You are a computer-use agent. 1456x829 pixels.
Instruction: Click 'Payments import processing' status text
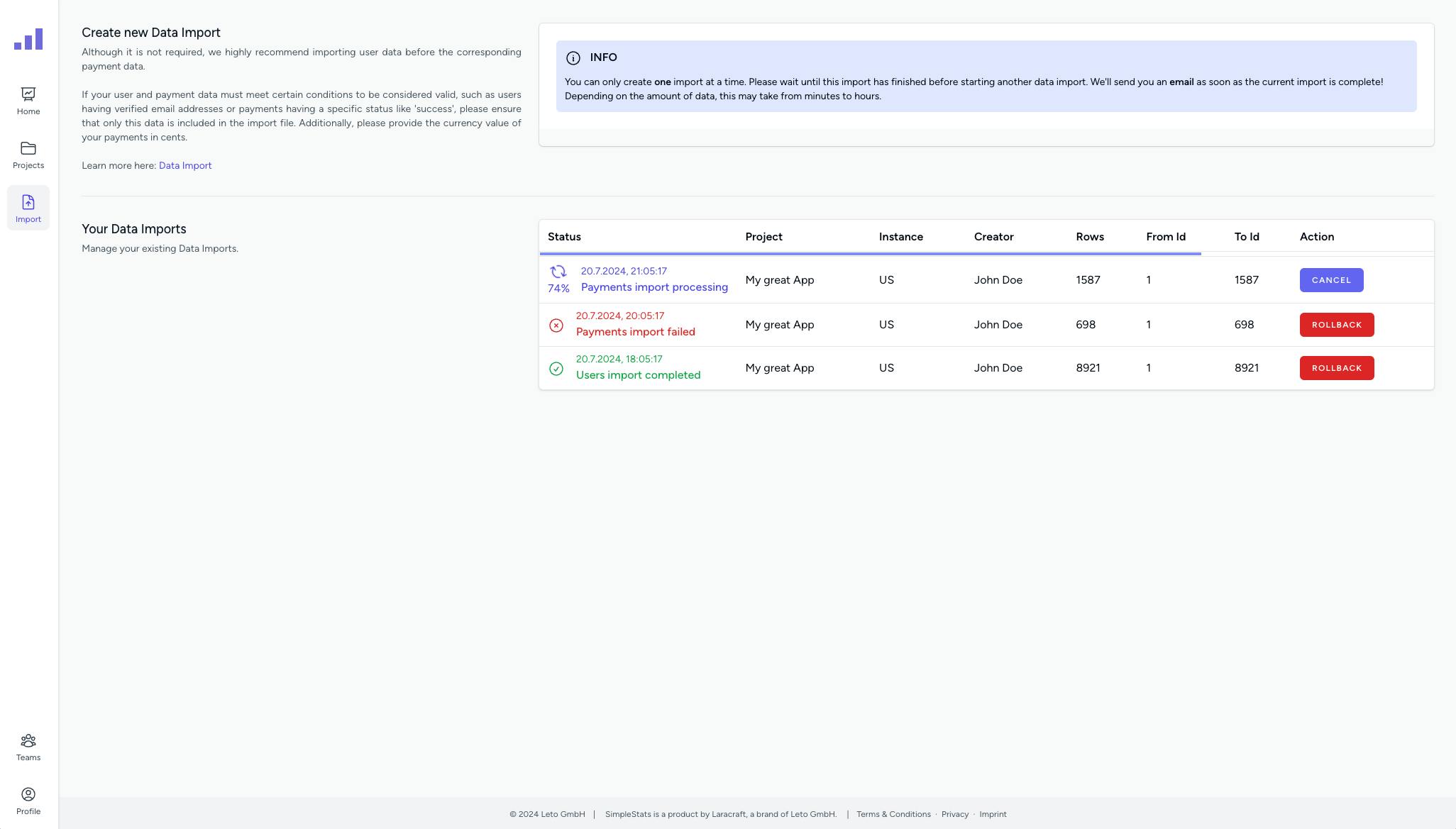point(654,287)
